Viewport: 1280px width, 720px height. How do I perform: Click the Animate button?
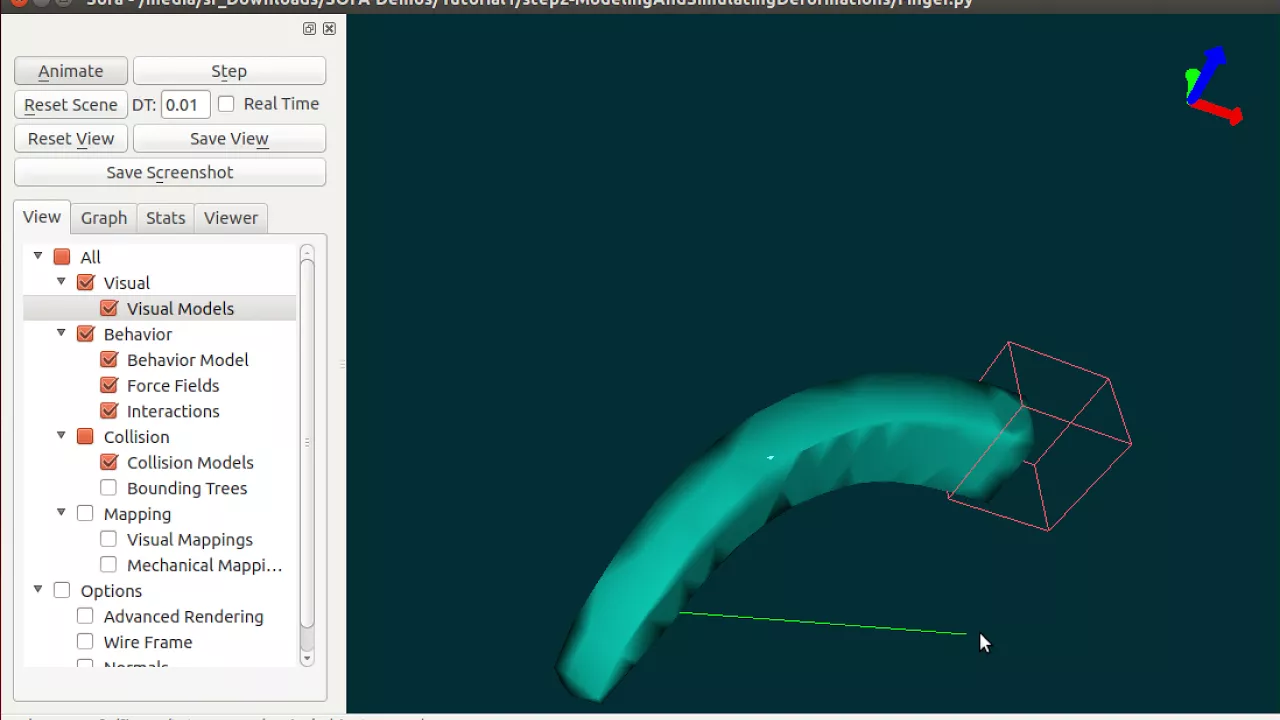[71, 71]
